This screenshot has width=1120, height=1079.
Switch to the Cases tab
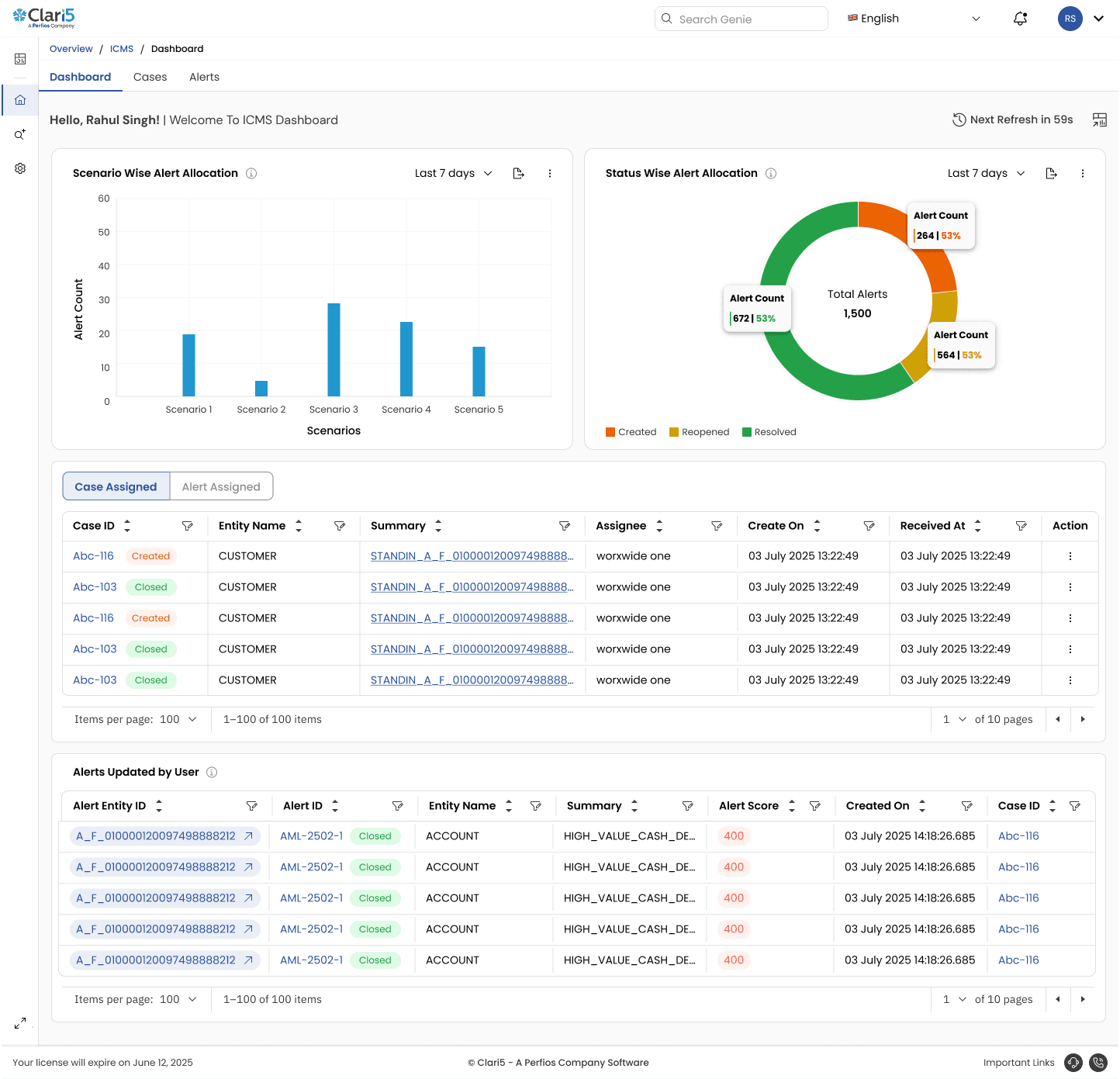(150, 77)
